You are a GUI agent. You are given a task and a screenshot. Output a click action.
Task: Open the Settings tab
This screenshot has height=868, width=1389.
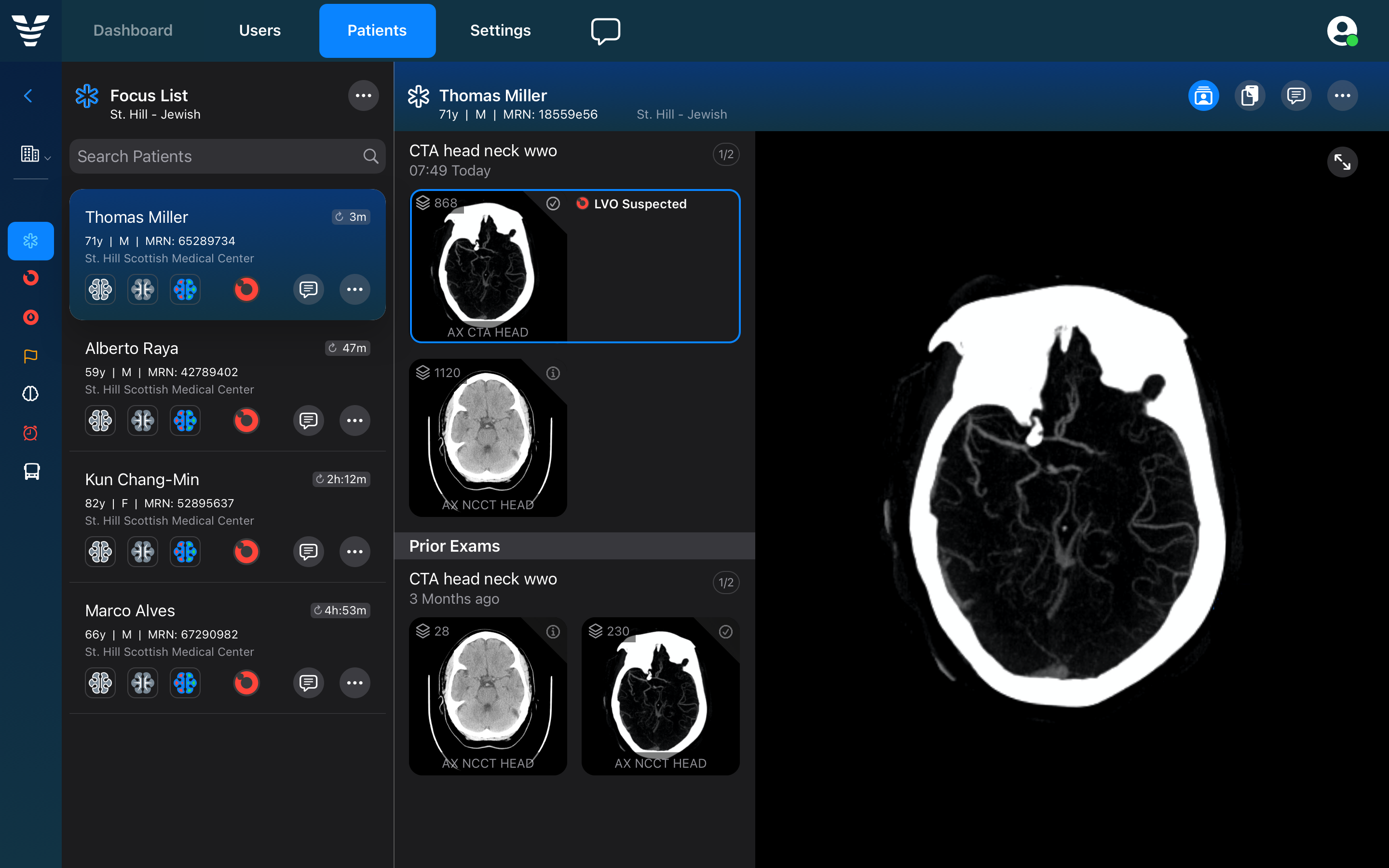[x=501, y=30]
